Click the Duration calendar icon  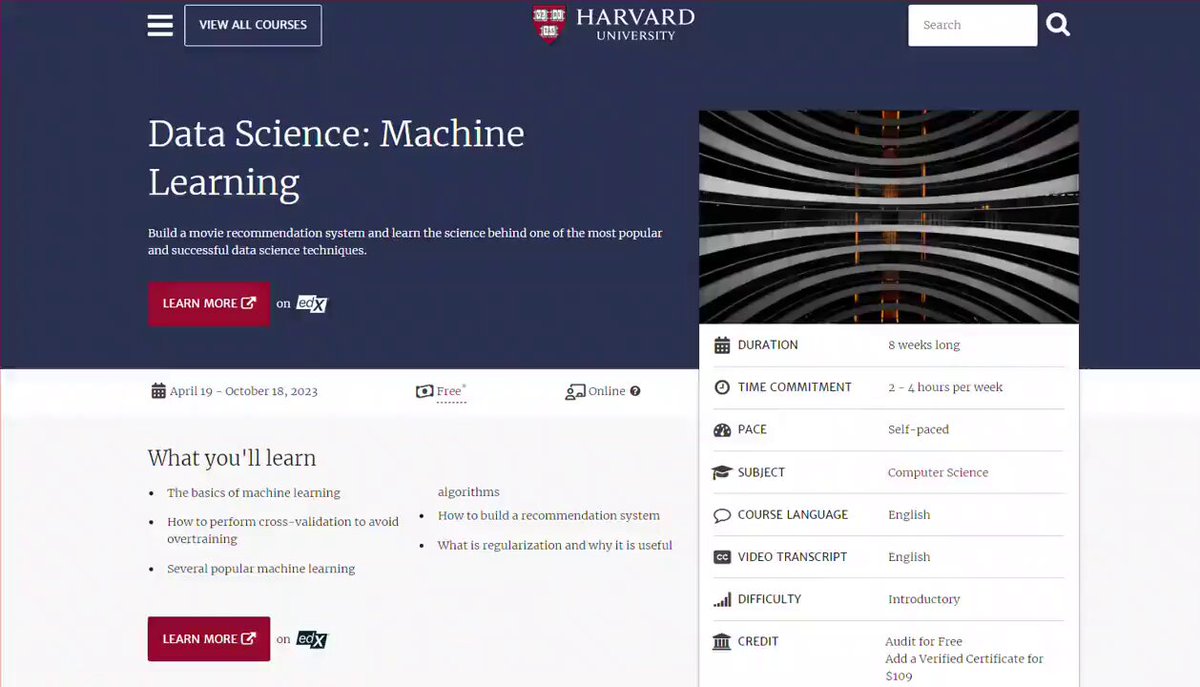coord(722,345)
